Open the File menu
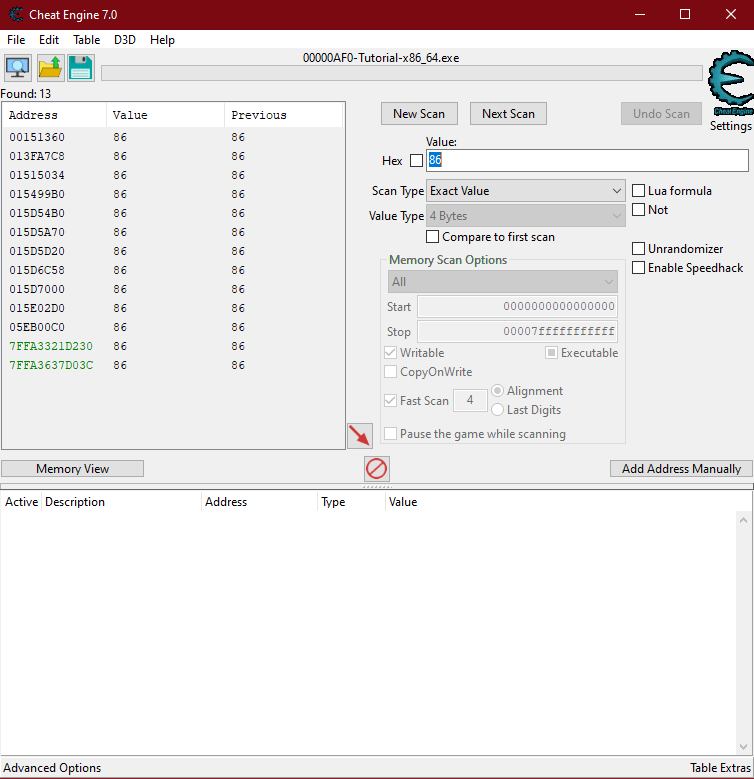The height and width of the screenshot is (779, 754). point(16,40)
